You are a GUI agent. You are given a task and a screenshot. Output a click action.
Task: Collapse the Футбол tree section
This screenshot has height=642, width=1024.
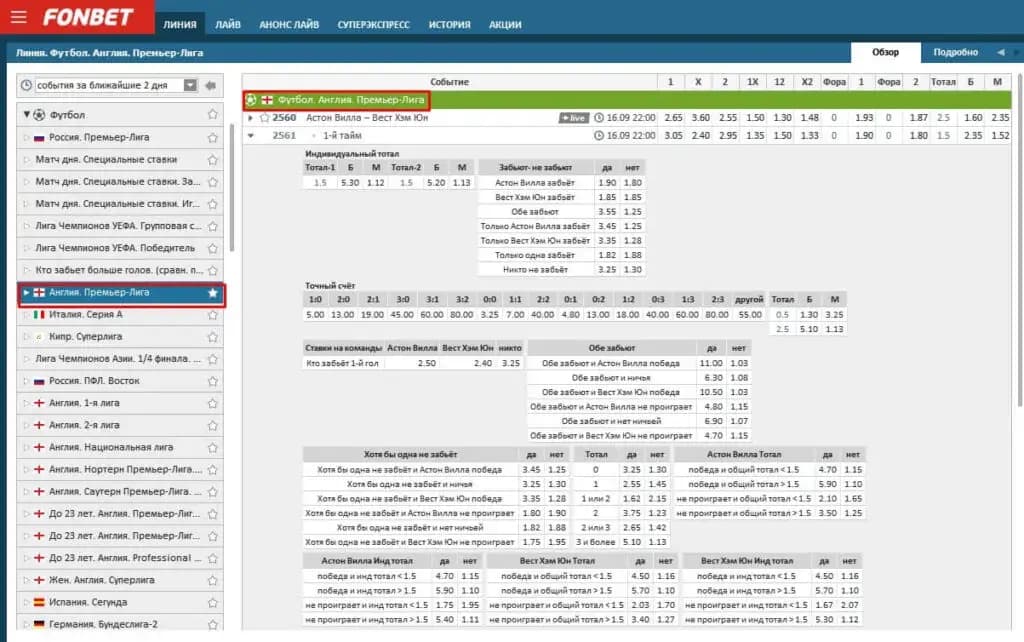point(27,114)
